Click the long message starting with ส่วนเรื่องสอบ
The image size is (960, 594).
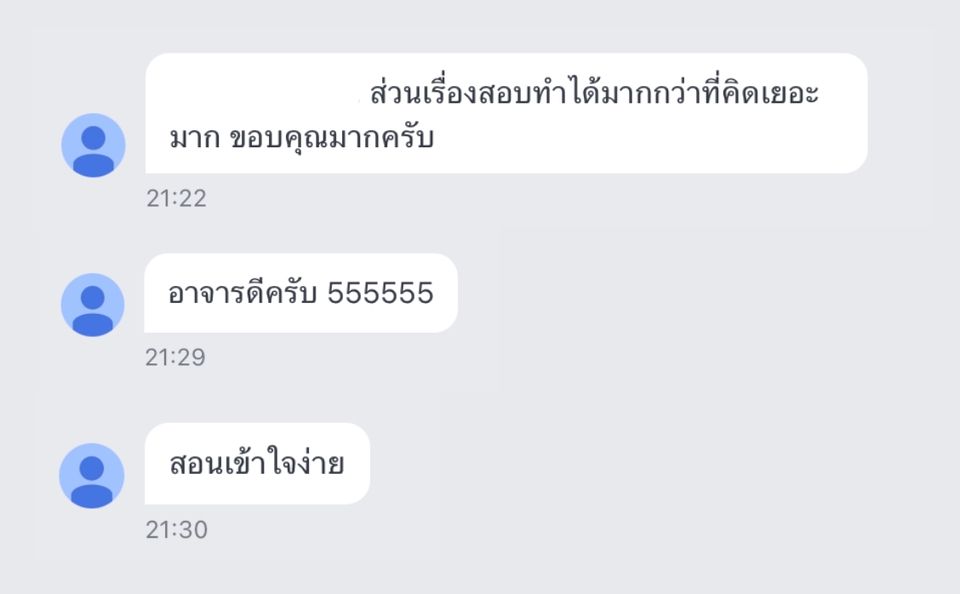[506, 113]
